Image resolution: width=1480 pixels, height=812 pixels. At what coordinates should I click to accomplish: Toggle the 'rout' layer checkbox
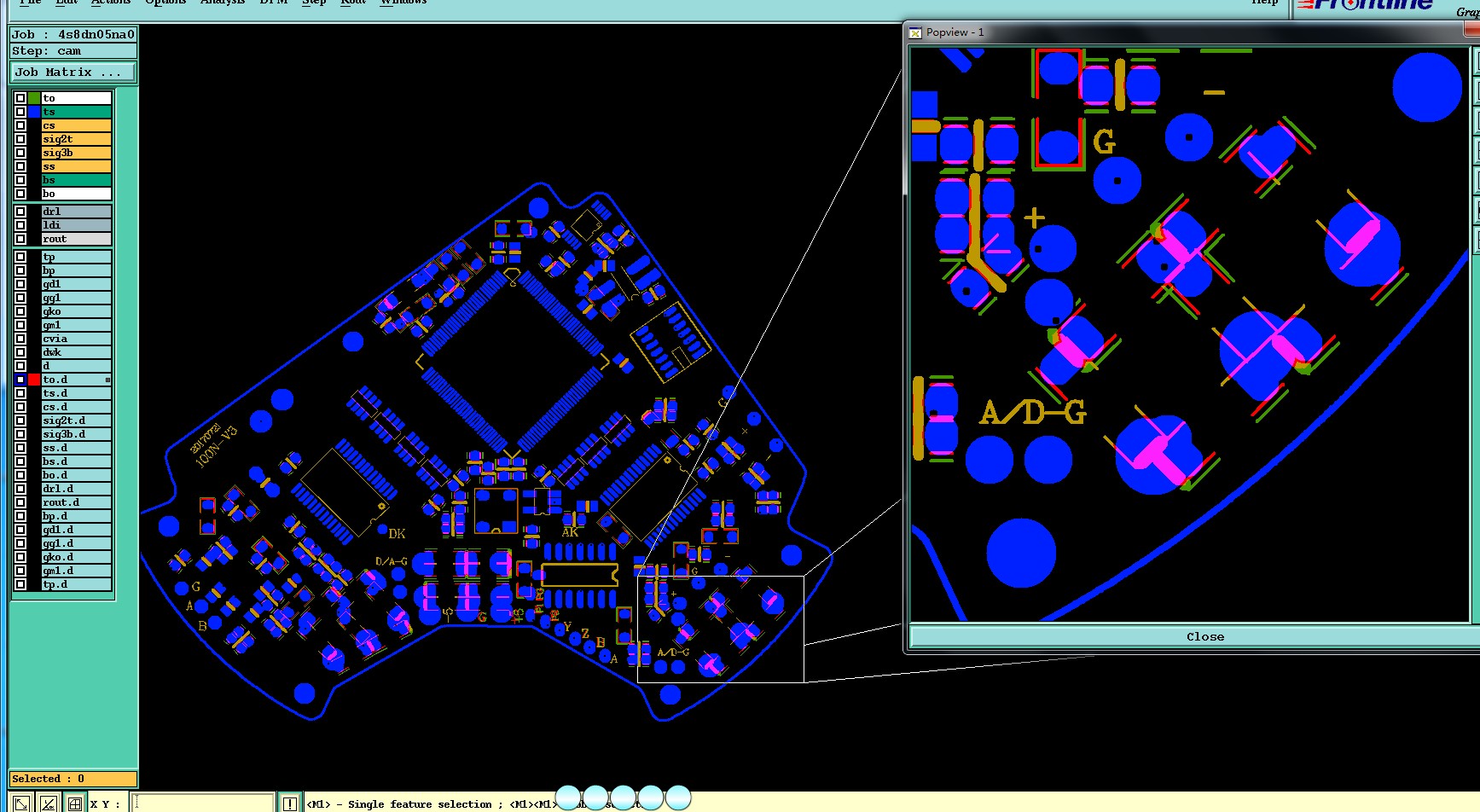(x=20, y=239)
